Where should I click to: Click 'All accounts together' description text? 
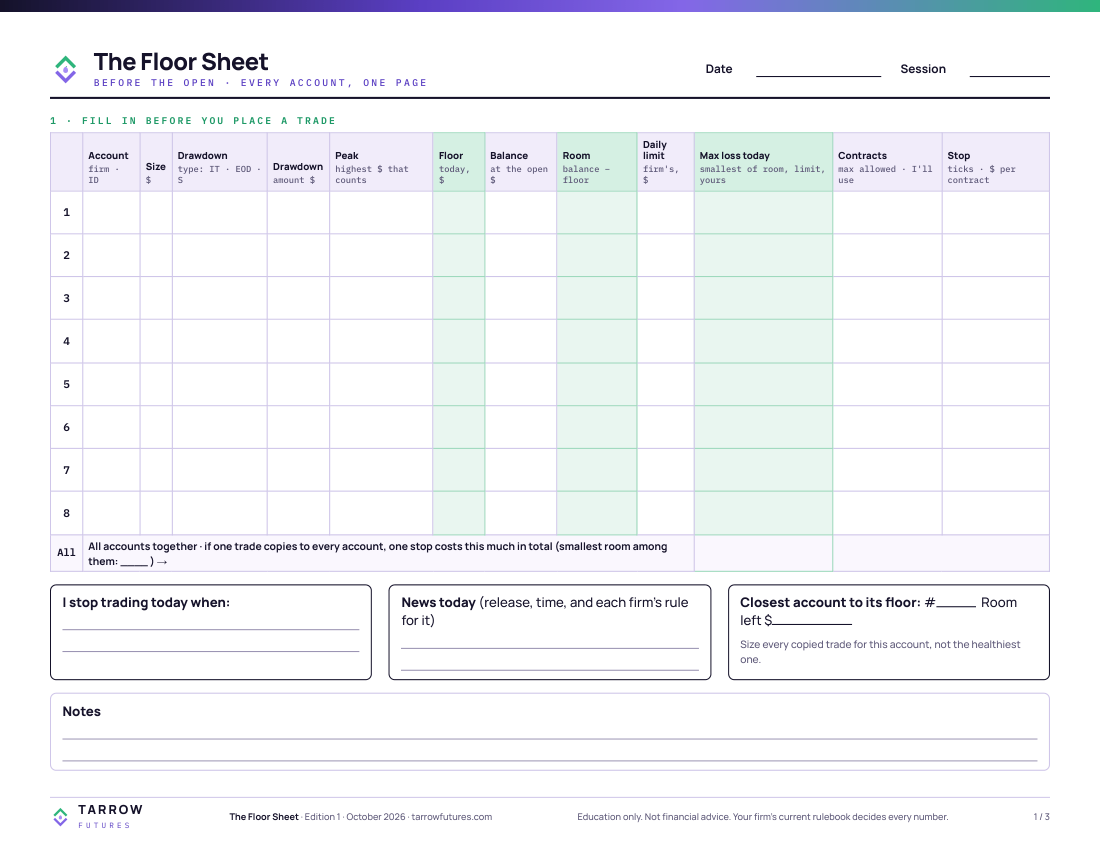tap(377, 553)
